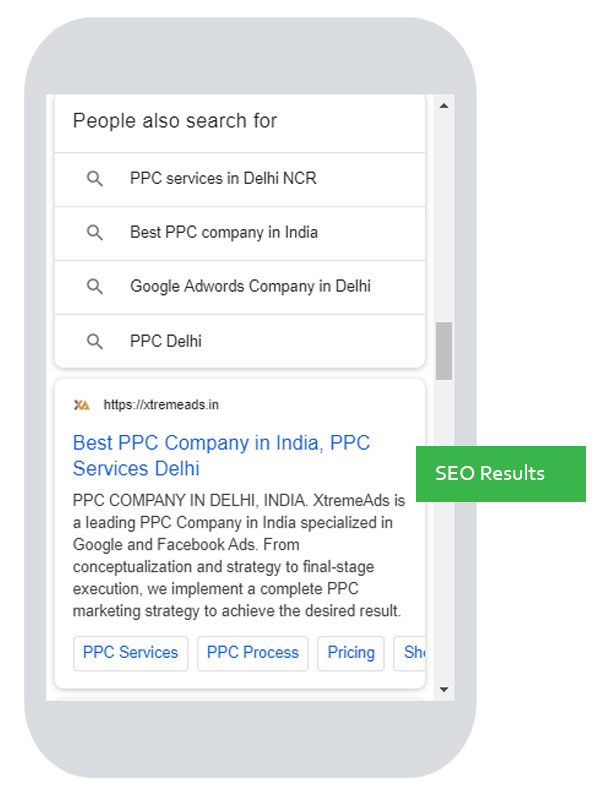This screenshot has height=800, width=600.
Task: Click the partially visible sitelink after Pricing
Action: pos(413,653)
